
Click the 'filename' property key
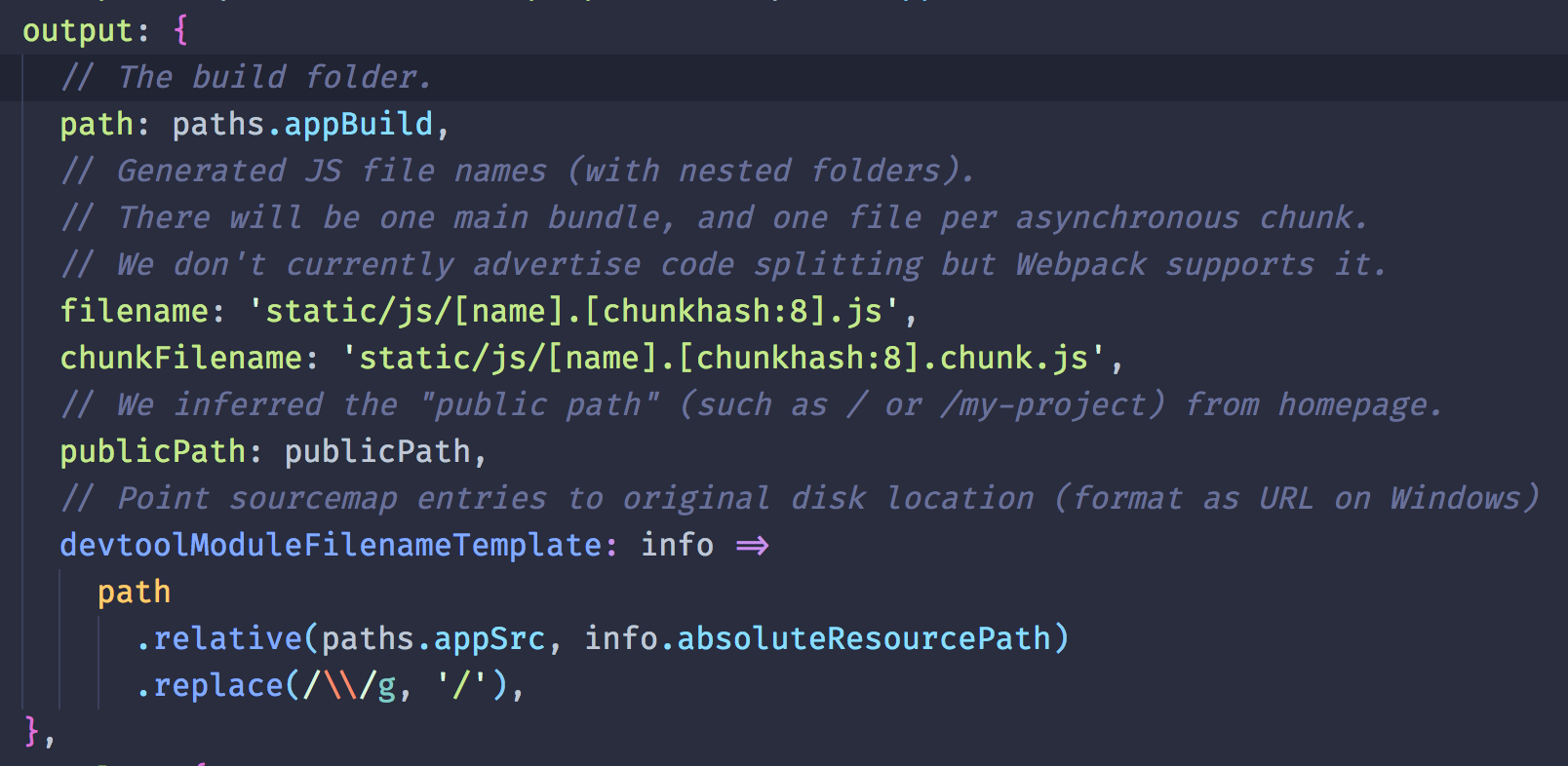tap(134, 312)
